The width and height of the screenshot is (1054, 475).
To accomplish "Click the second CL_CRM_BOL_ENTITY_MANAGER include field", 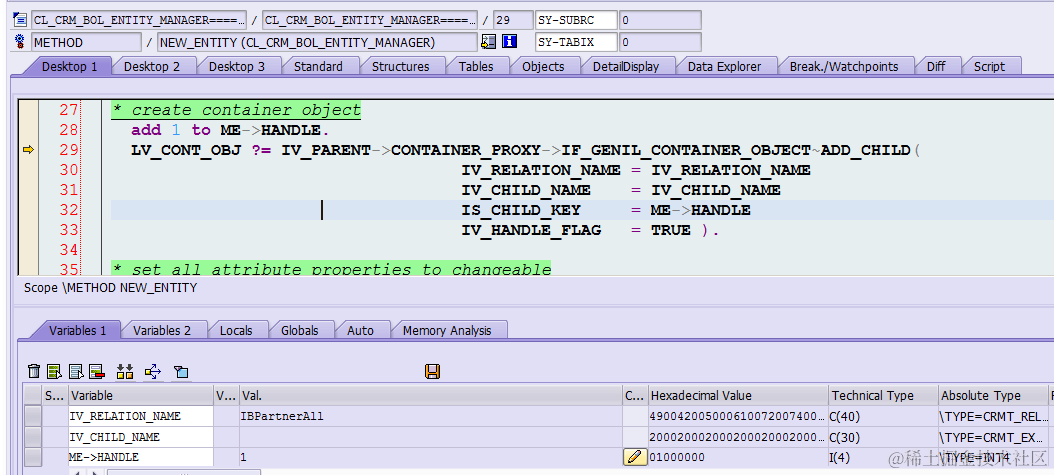I will point(370,20).
